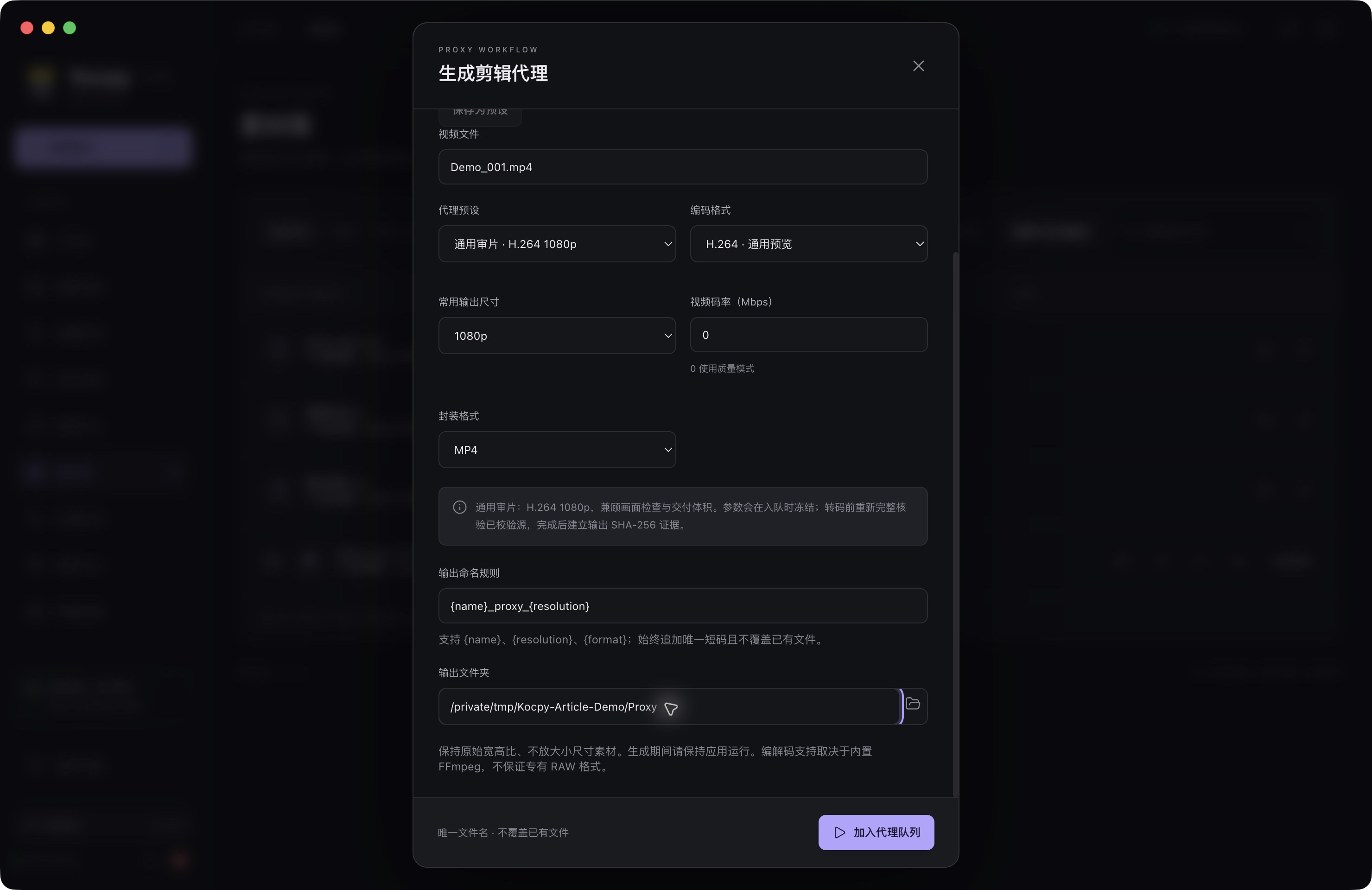Expand the 代理预设 dropdown
This screenshot has width=1372, height=890.
(557, 244)
